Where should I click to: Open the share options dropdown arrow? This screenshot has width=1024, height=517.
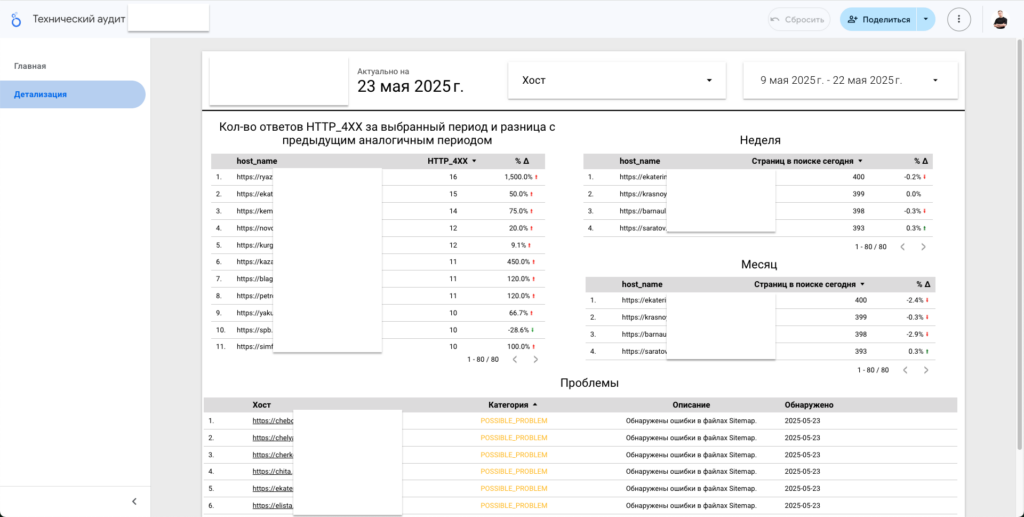(926, 20)
